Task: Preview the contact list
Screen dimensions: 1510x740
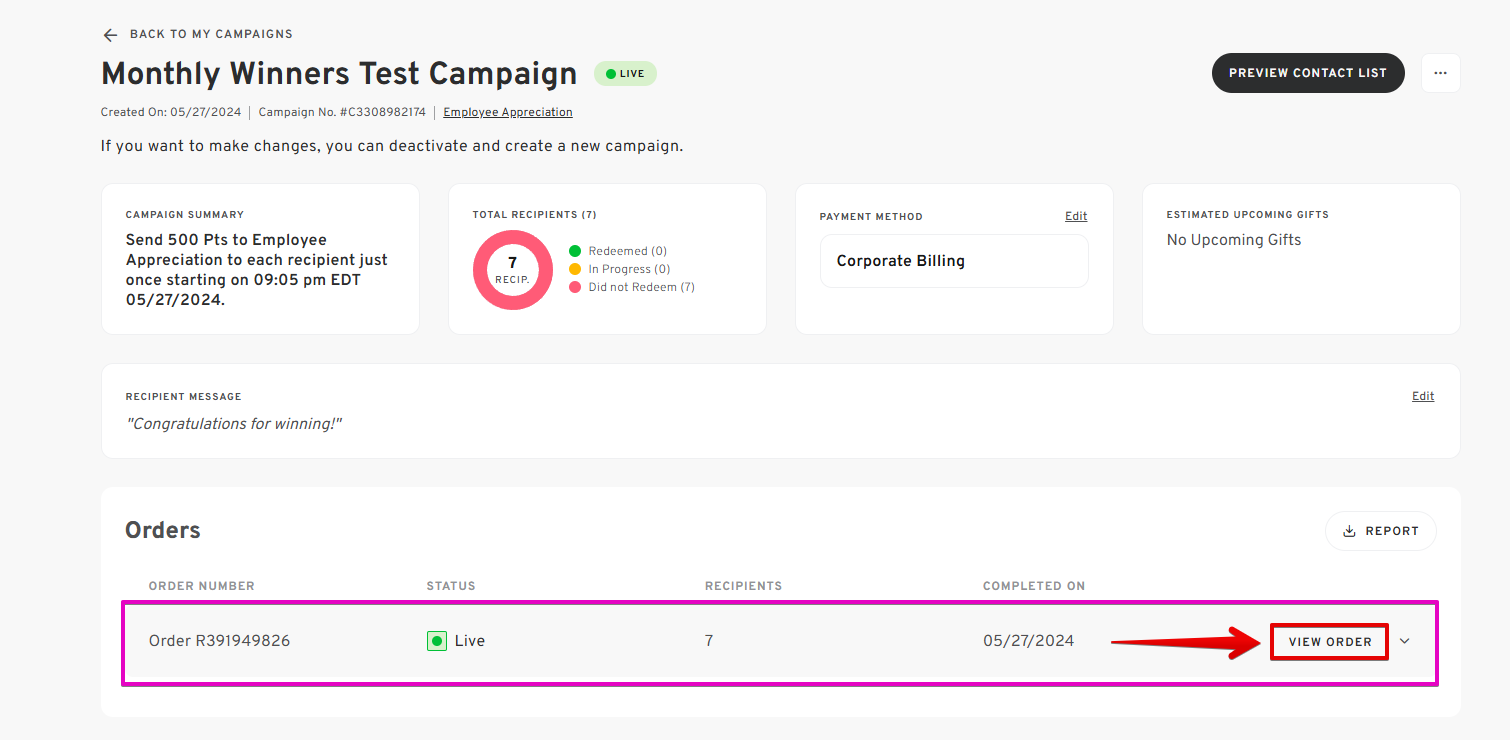Action: (1308, 73)
